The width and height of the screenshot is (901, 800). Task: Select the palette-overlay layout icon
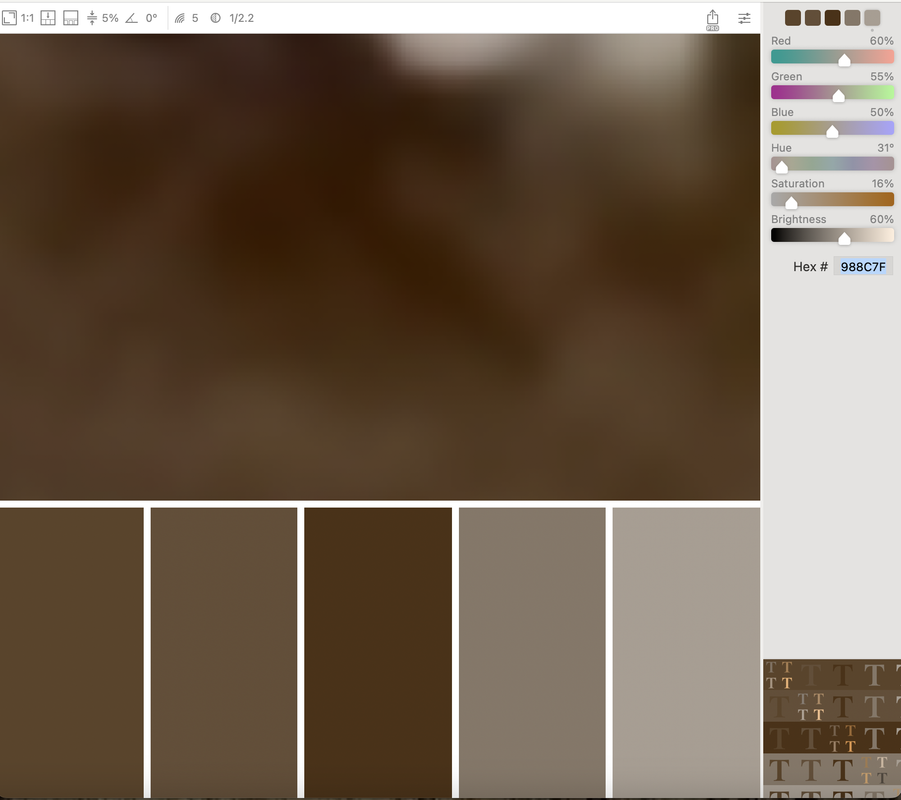[71, 18]
